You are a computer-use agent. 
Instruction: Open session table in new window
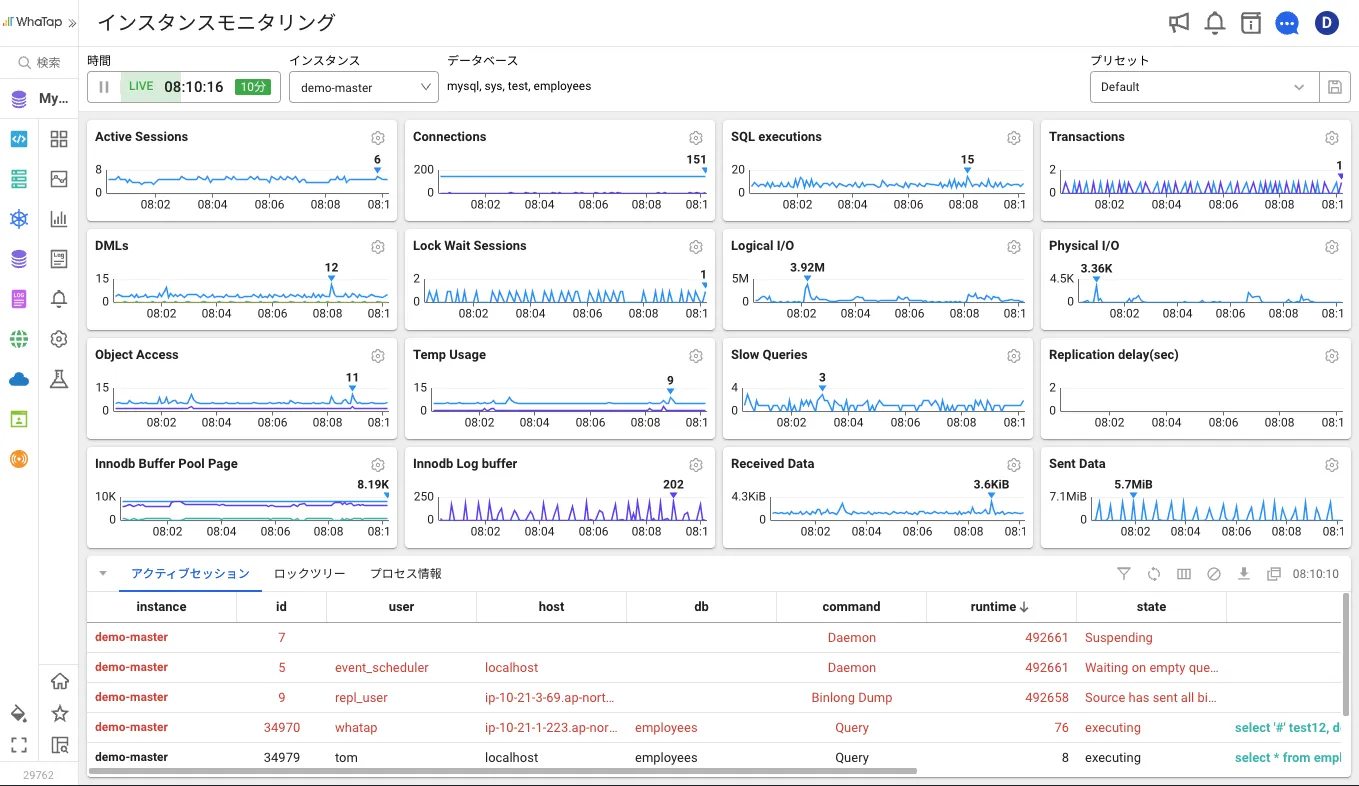1274,574
